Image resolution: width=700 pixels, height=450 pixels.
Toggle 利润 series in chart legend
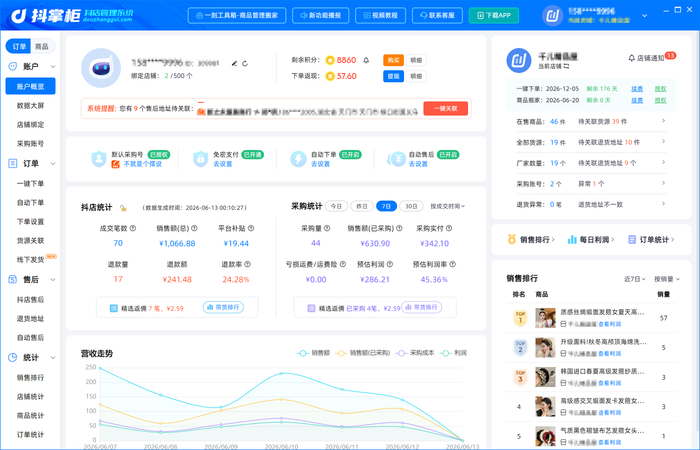tap(454, 353)
